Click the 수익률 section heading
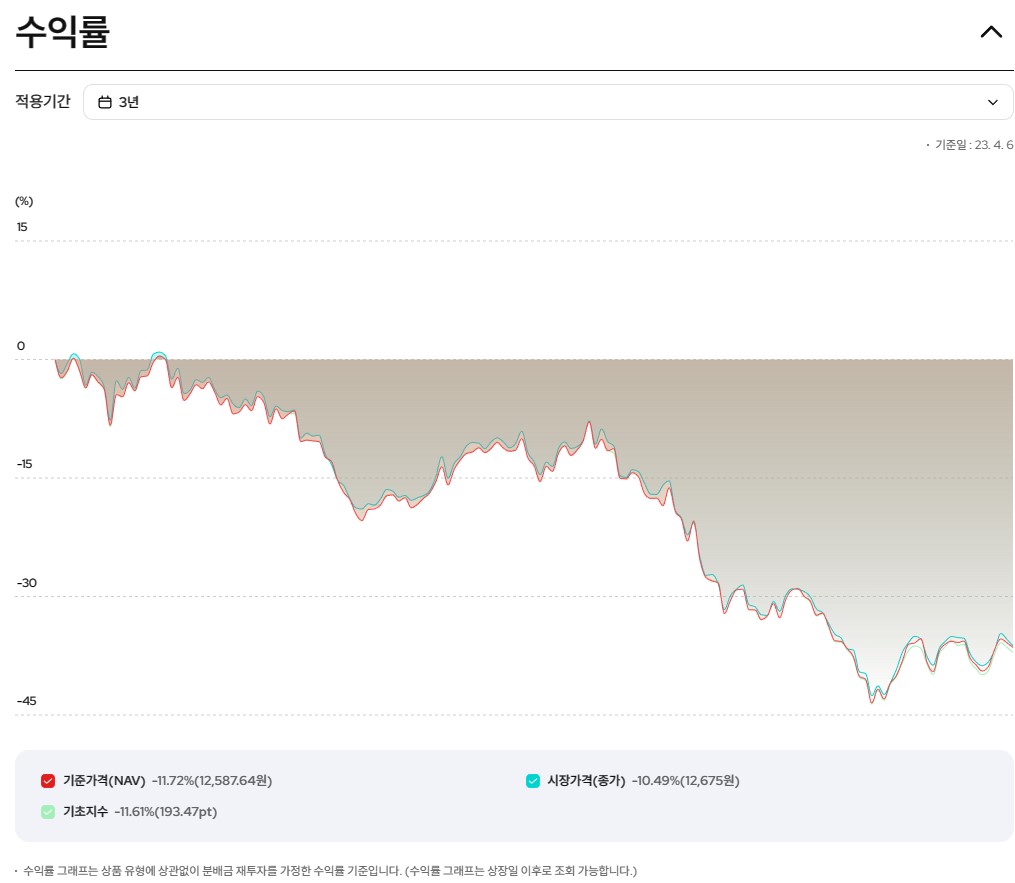 tap(63, 32)
